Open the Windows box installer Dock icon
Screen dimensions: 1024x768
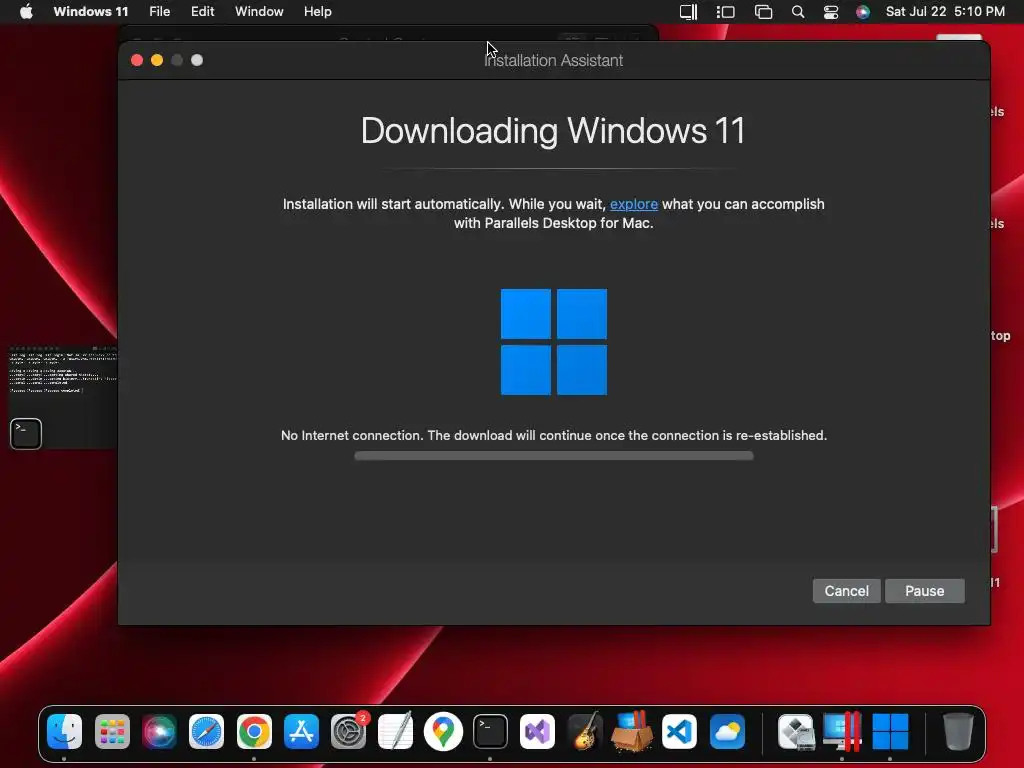tap(632, 731)
